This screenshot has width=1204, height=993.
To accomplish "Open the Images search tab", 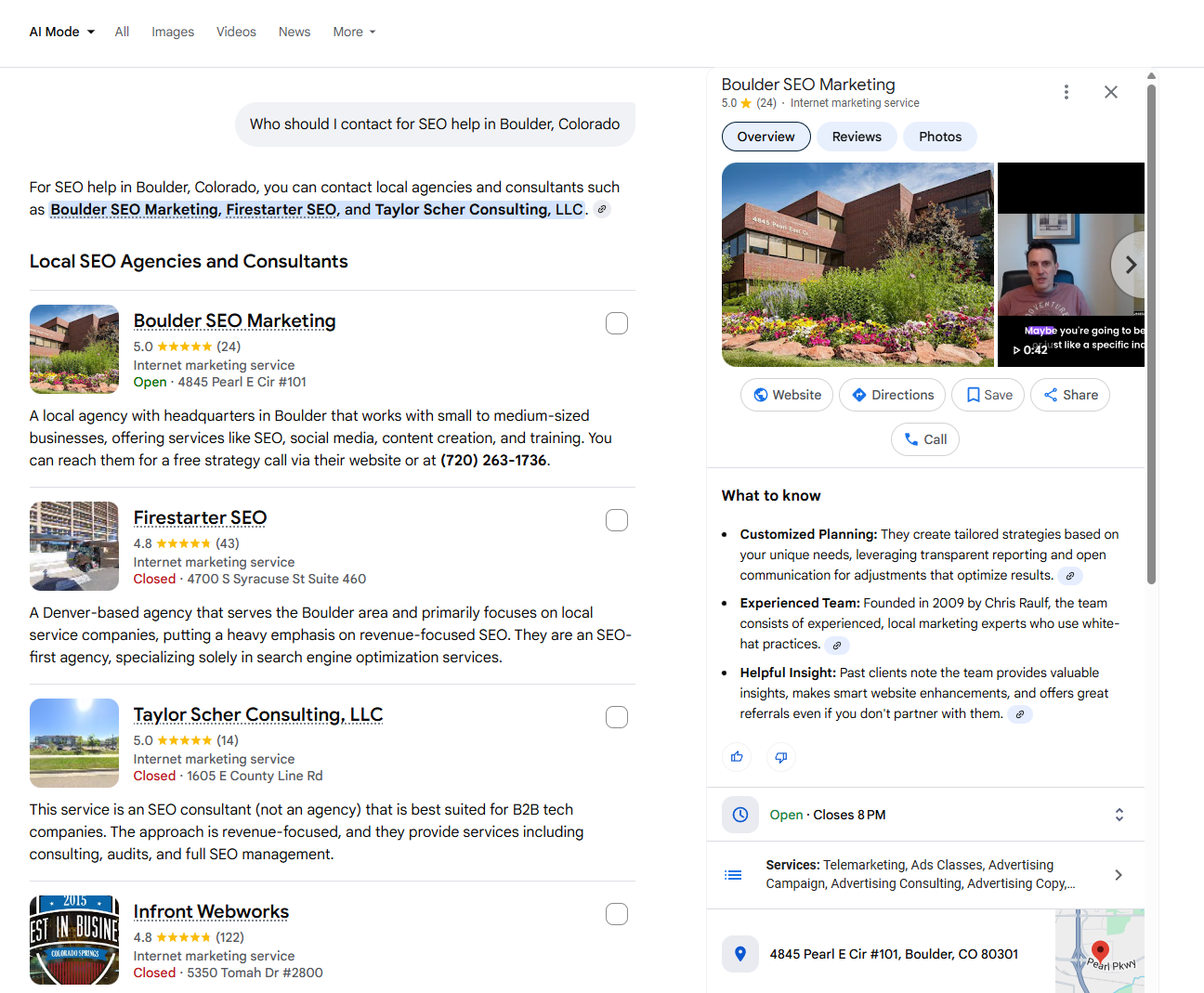I will 172,31.
